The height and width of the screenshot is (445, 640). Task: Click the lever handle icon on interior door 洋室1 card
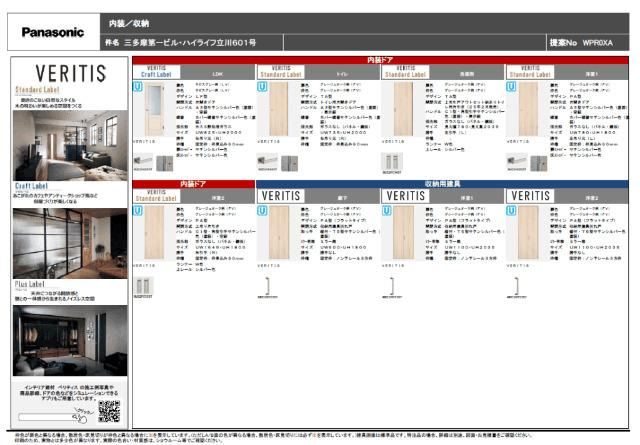[517, 162]
